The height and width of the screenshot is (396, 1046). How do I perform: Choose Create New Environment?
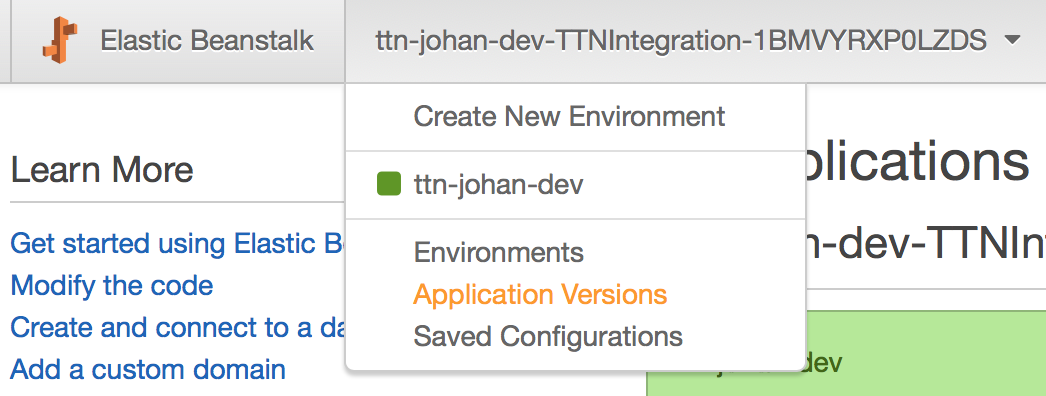(x=569, y=117)
